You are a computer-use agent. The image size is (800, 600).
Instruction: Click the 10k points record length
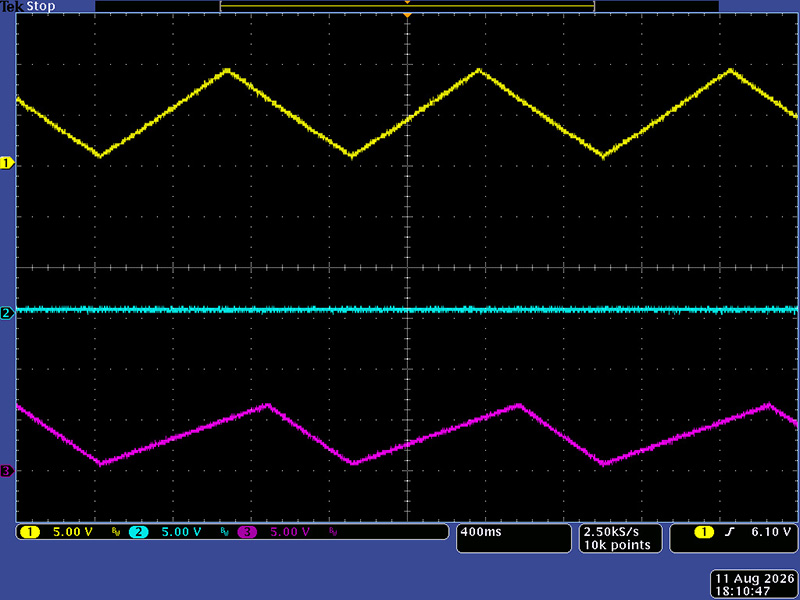point(617,545)
